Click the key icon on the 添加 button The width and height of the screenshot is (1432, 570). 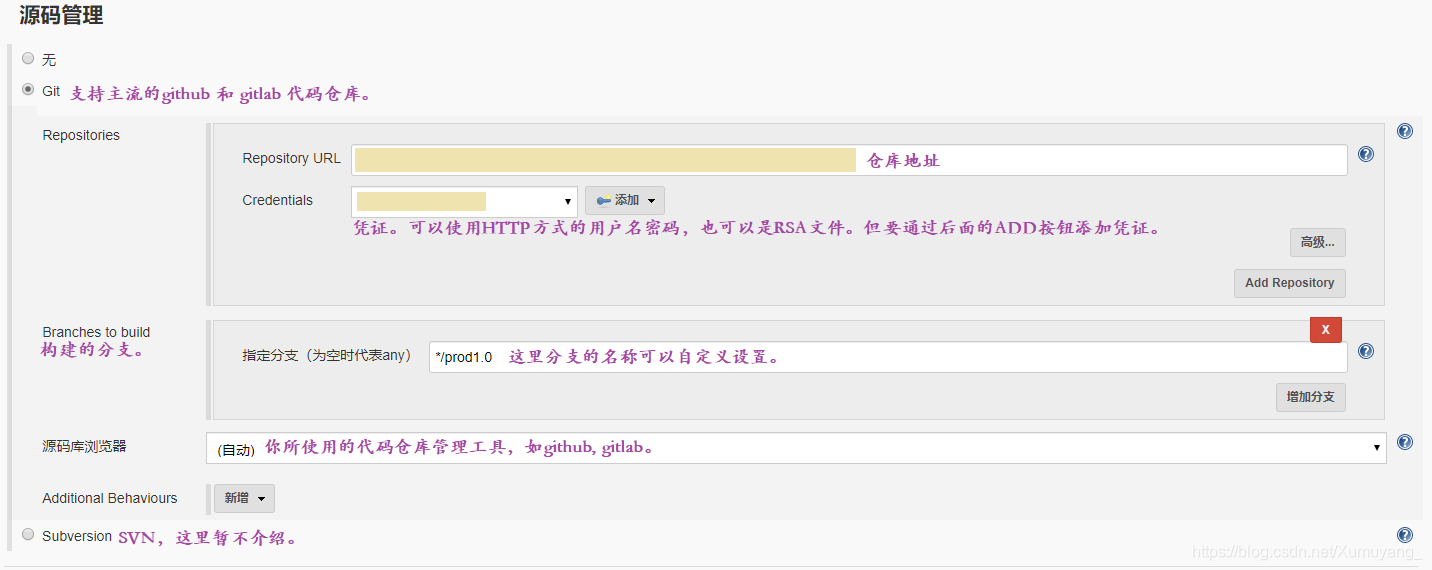(603, 201)
